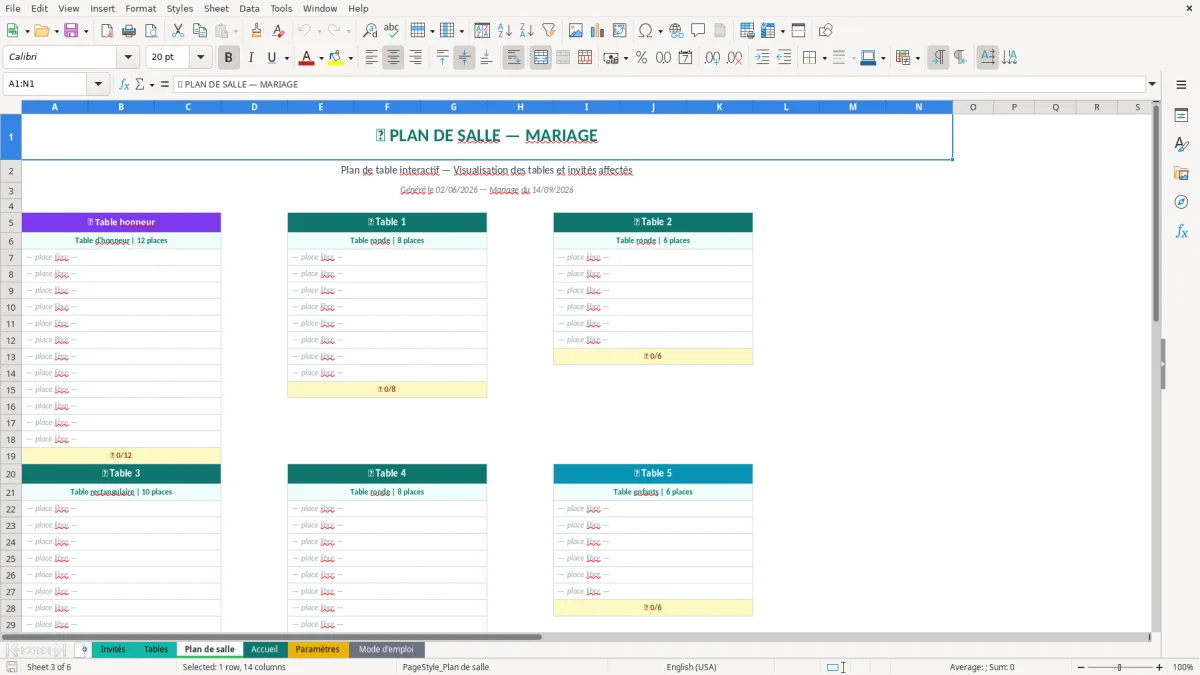The width and height of the screenshot is (1200, 675).
Task: Format the cell as date
Action: coord(685,58)
